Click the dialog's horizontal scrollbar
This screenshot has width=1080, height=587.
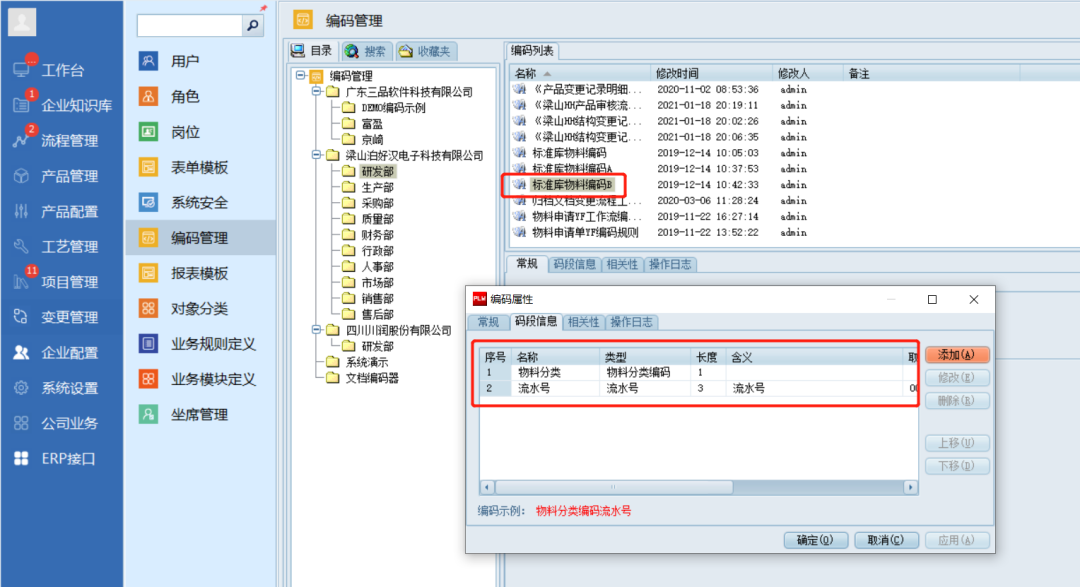698,487
